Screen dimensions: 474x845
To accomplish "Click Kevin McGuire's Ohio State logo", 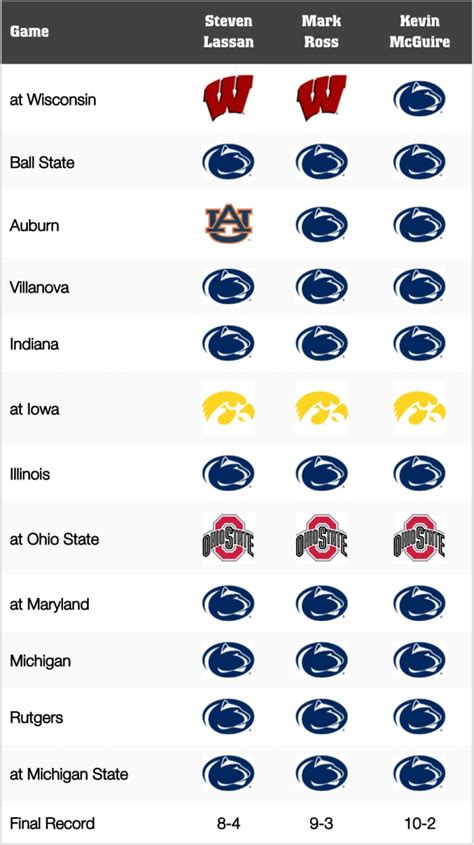I will (x=419, y=537).
